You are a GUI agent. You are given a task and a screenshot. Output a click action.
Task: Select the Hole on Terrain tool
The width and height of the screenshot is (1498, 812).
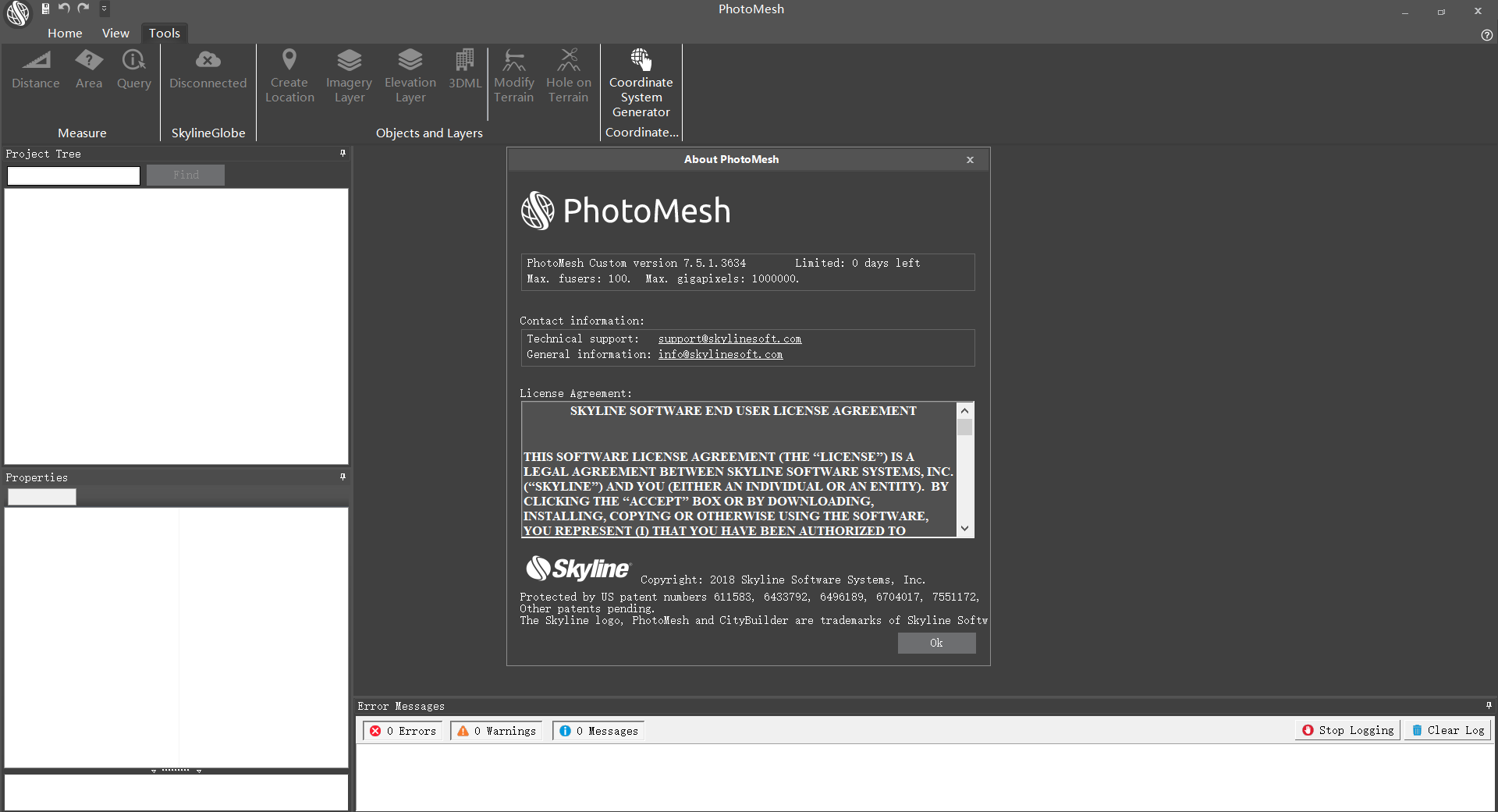[568, 74]
